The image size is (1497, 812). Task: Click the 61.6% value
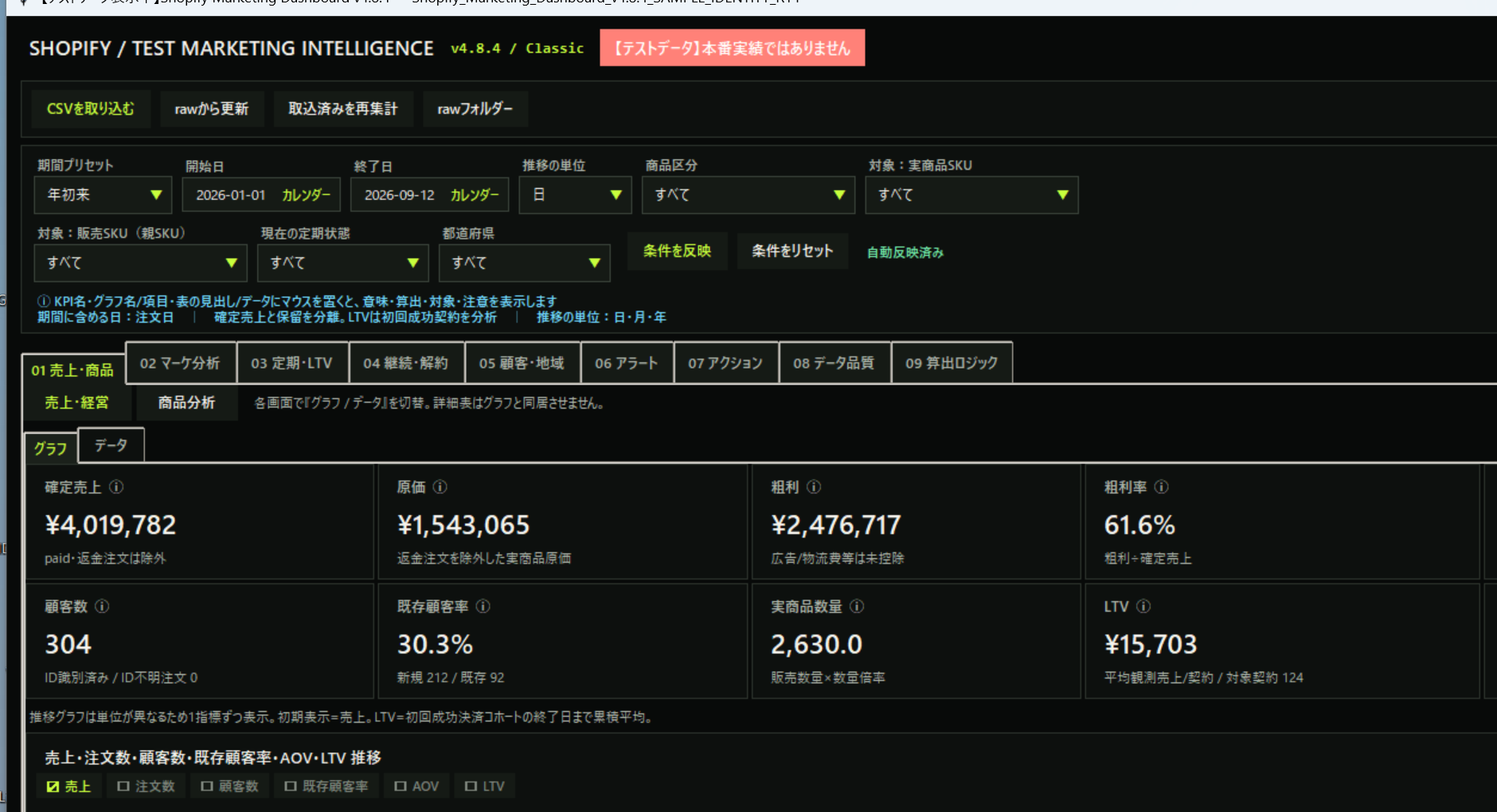tap(1139, 525)
